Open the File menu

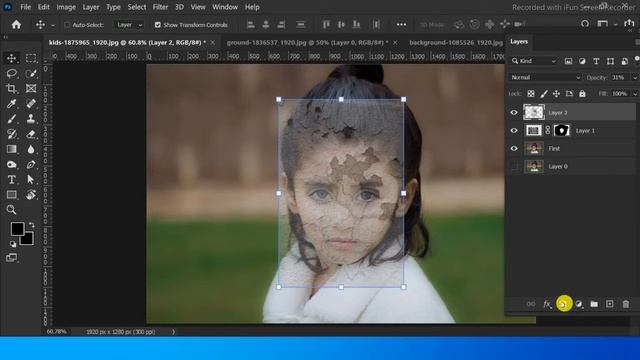point(25,7)
